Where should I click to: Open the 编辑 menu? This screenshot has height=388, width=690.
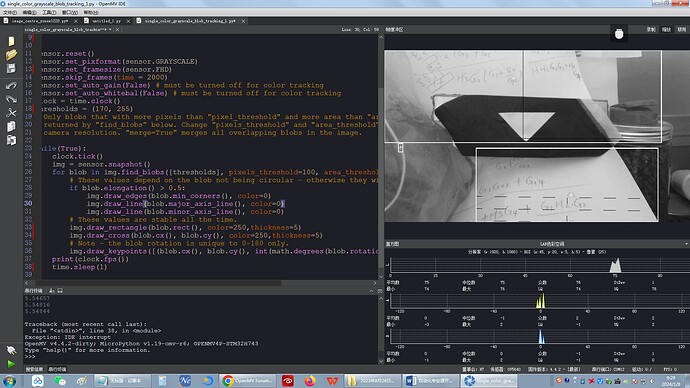pos(29,12)
